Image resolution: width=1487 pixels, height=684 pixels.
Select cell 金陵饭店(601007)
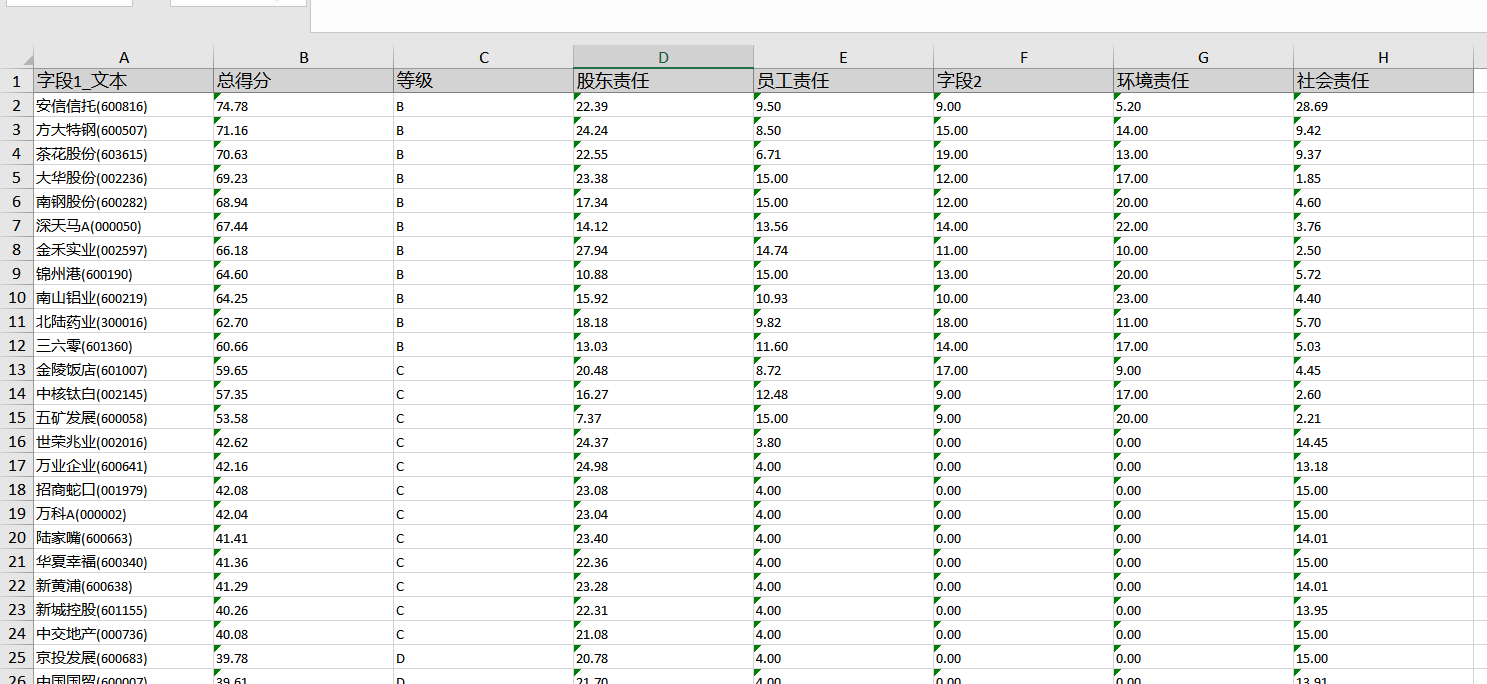[124, 369]
